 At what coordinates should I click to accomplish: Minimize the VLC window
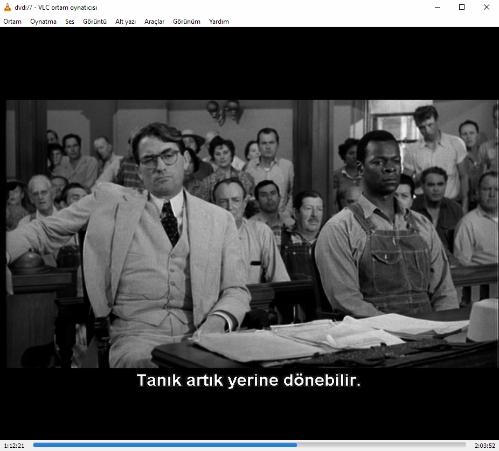[x=437, y=7]
